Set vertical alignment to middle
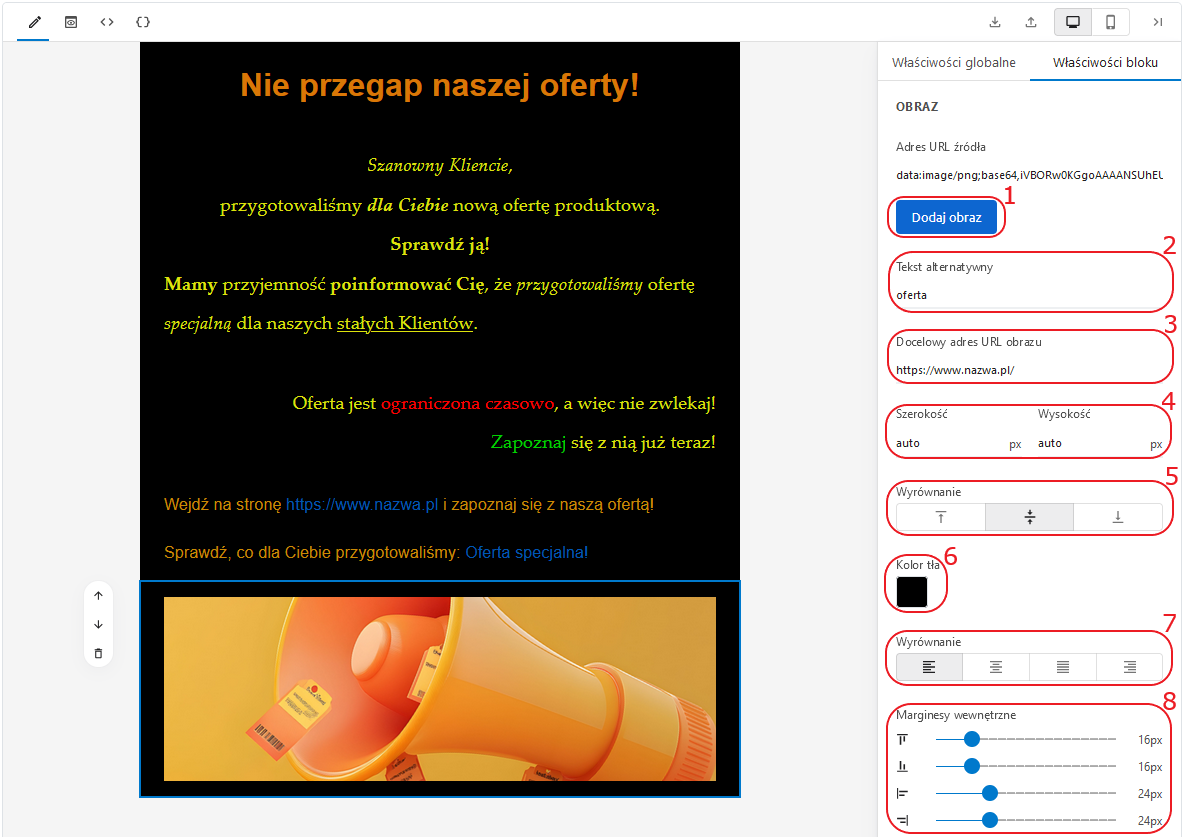 coord(1029,517)
